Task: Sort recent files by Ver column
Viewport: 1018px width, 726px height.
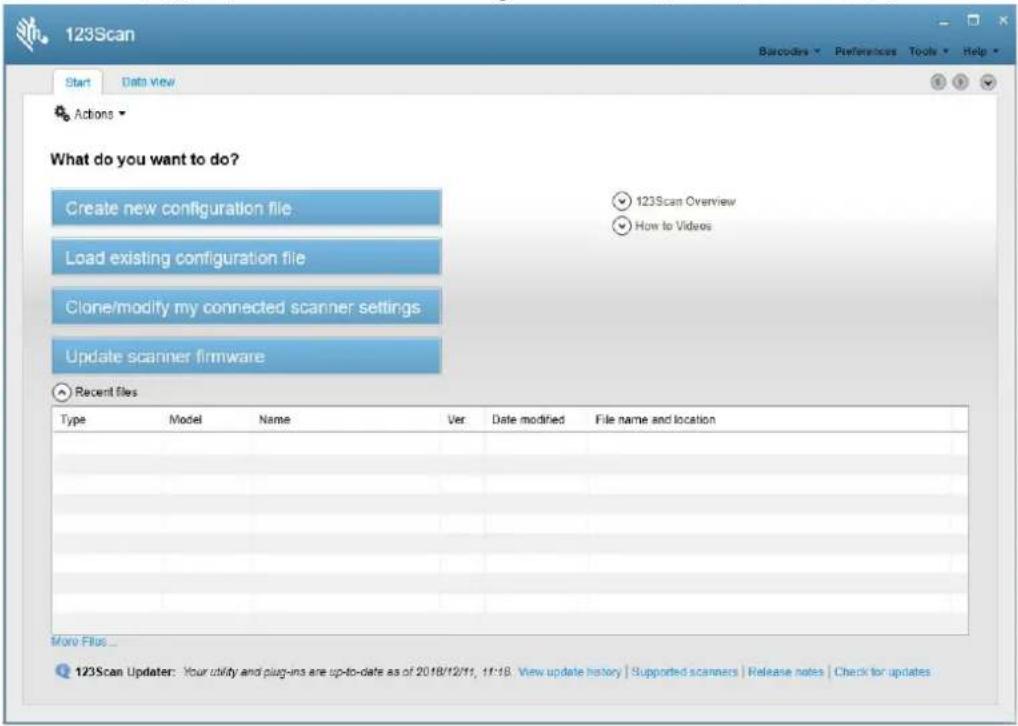Action: [462, 419]
